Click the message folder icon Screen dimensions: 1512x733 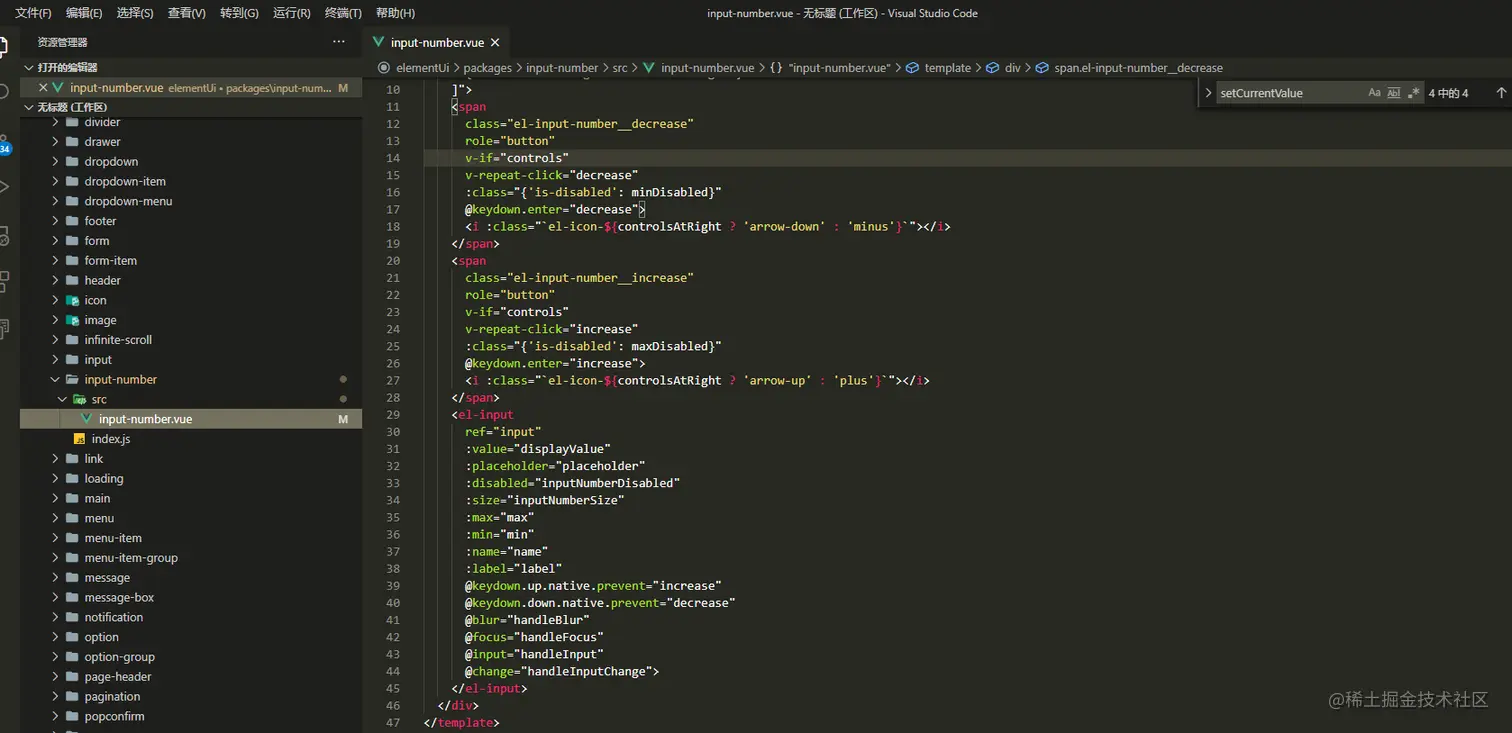(x=72, y=578)
